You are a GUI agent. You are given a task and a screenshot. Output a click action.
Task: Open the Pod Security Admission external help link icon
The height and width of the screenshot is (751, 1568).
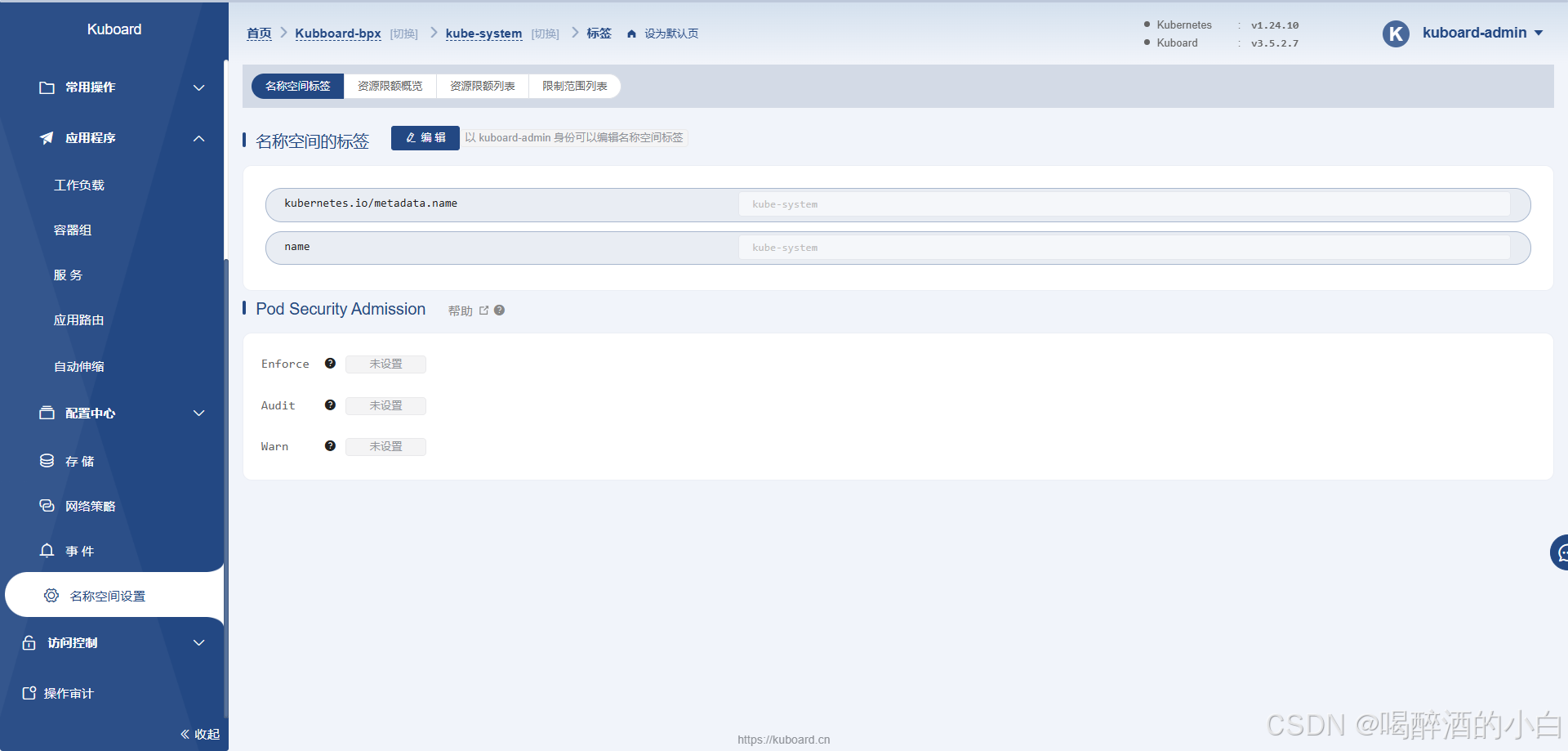point(483,311)
